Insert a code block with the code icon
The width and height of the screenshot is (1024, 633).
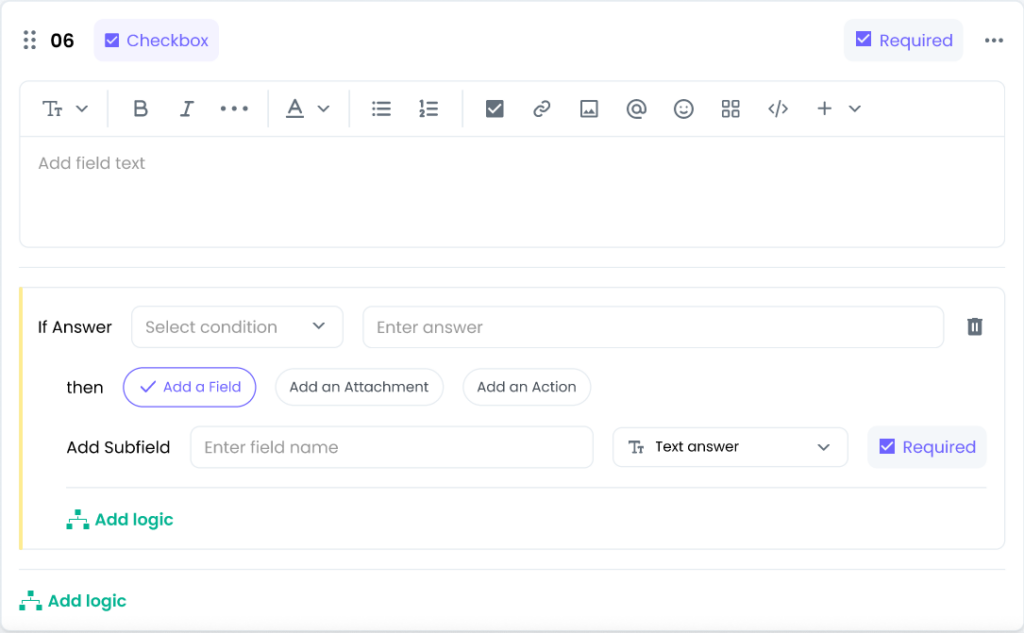pos(778,109)
